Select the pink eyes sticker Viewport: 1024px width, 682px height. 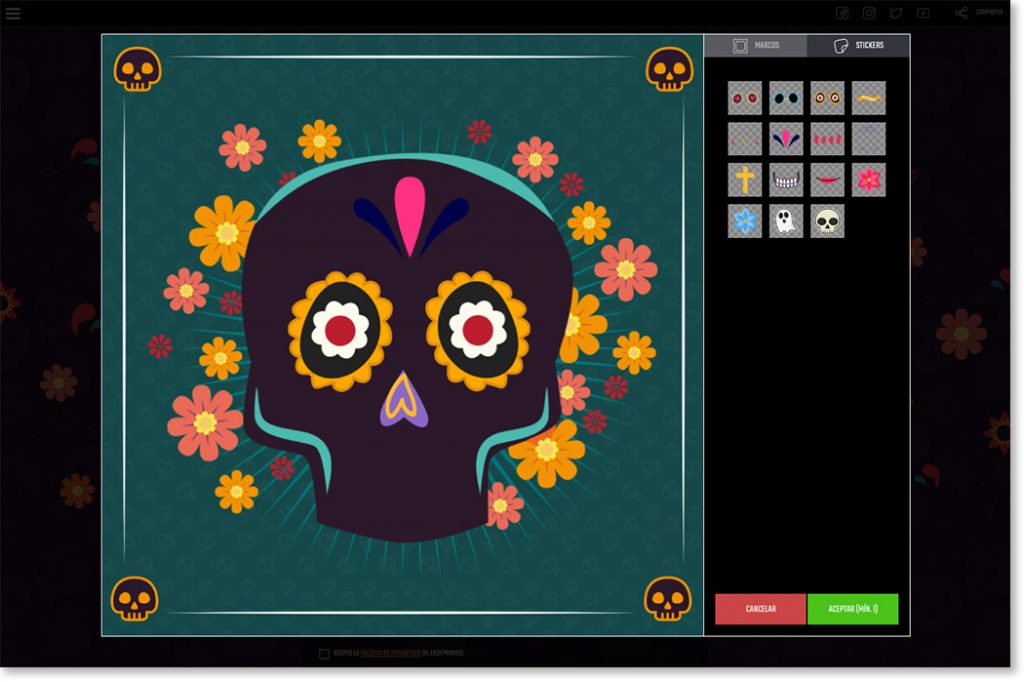[745, 97]
